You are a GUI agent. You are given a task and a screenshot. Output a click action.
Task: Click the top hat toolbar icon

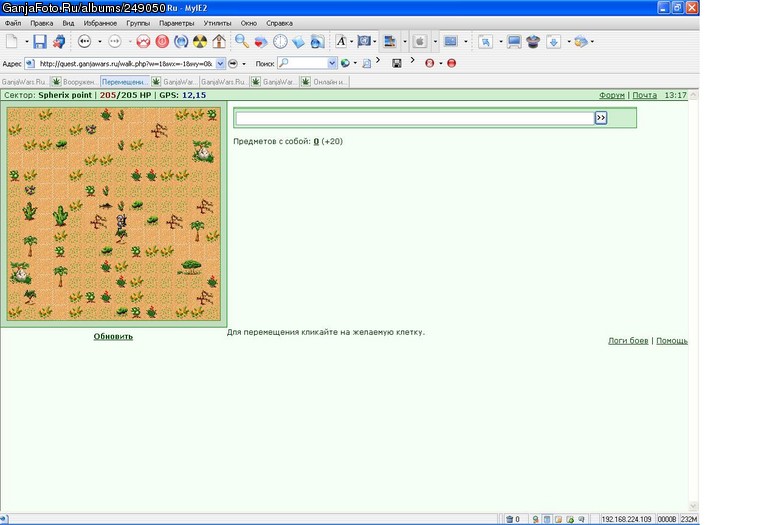click(x=533, y=41)
